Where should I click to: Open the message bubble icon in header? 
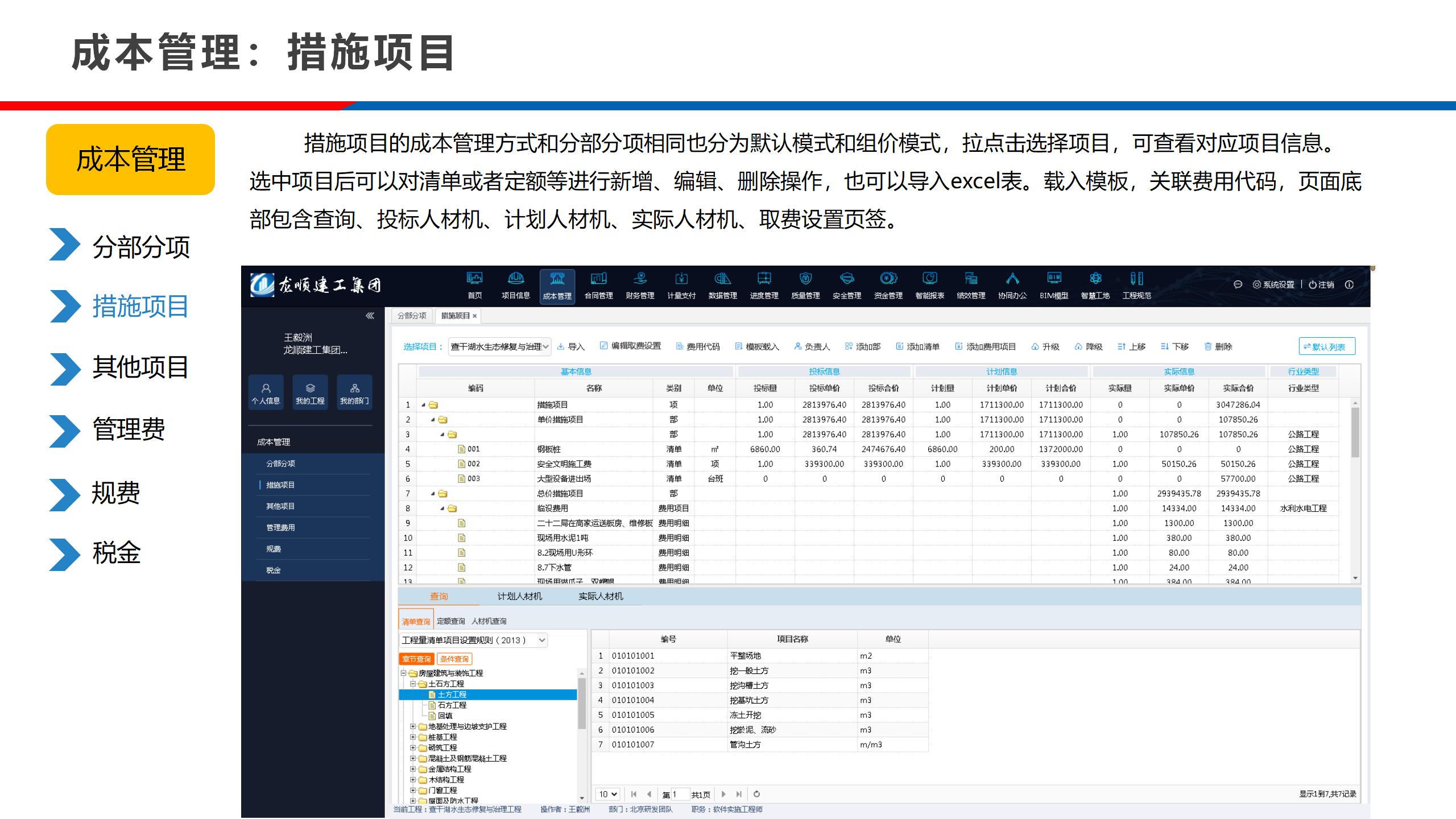tap(1238, 284)
